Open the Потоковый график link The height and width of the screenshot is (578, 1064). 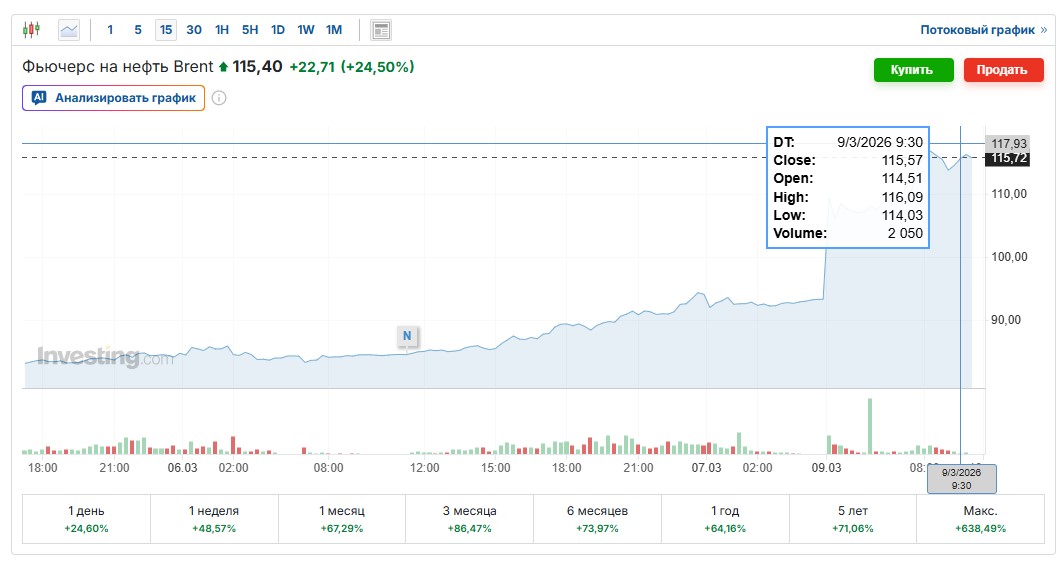click(x=977, y=30)
